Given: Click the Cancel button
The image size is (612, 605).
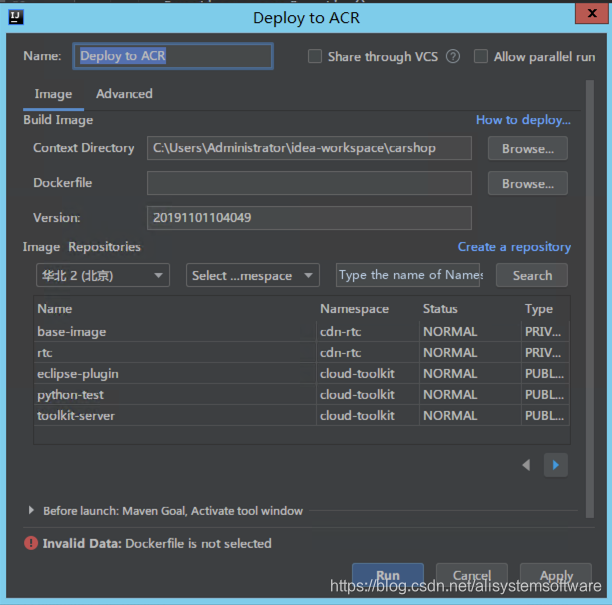Looking at the screenshot, I should [x=471, y=575].
